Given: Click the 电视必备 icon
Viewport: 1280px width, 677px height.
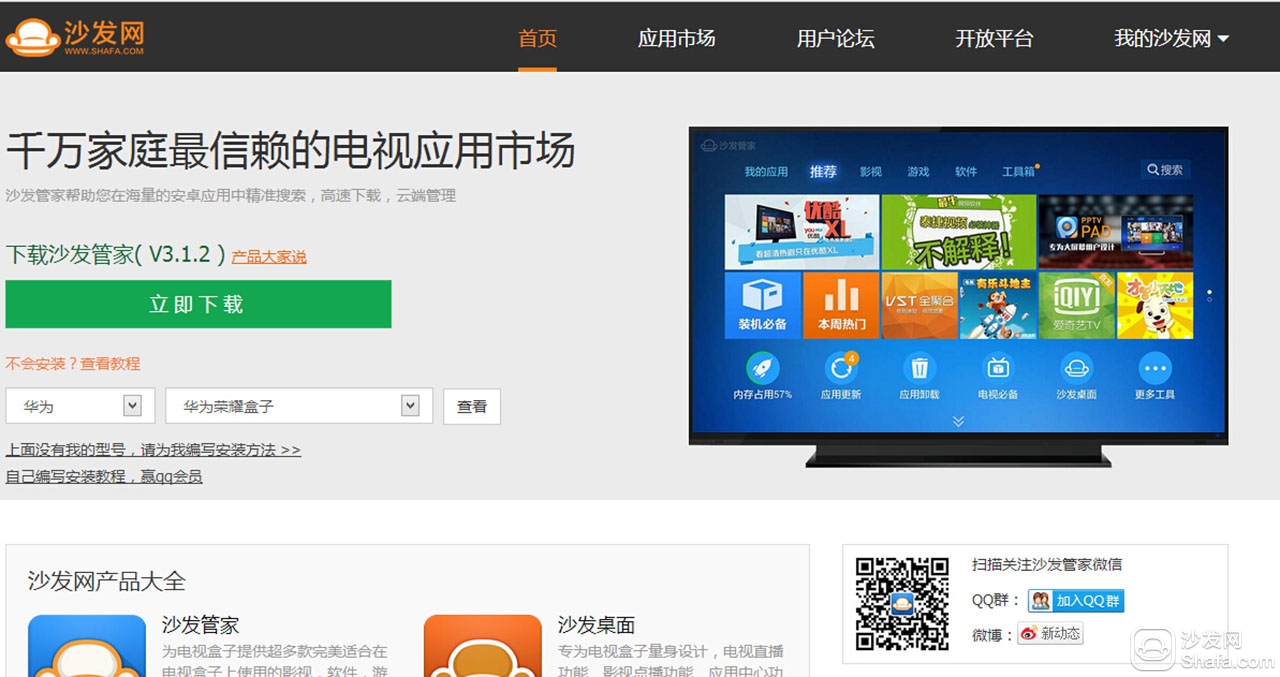Looking at the screenshot, I should coord(997,368).
